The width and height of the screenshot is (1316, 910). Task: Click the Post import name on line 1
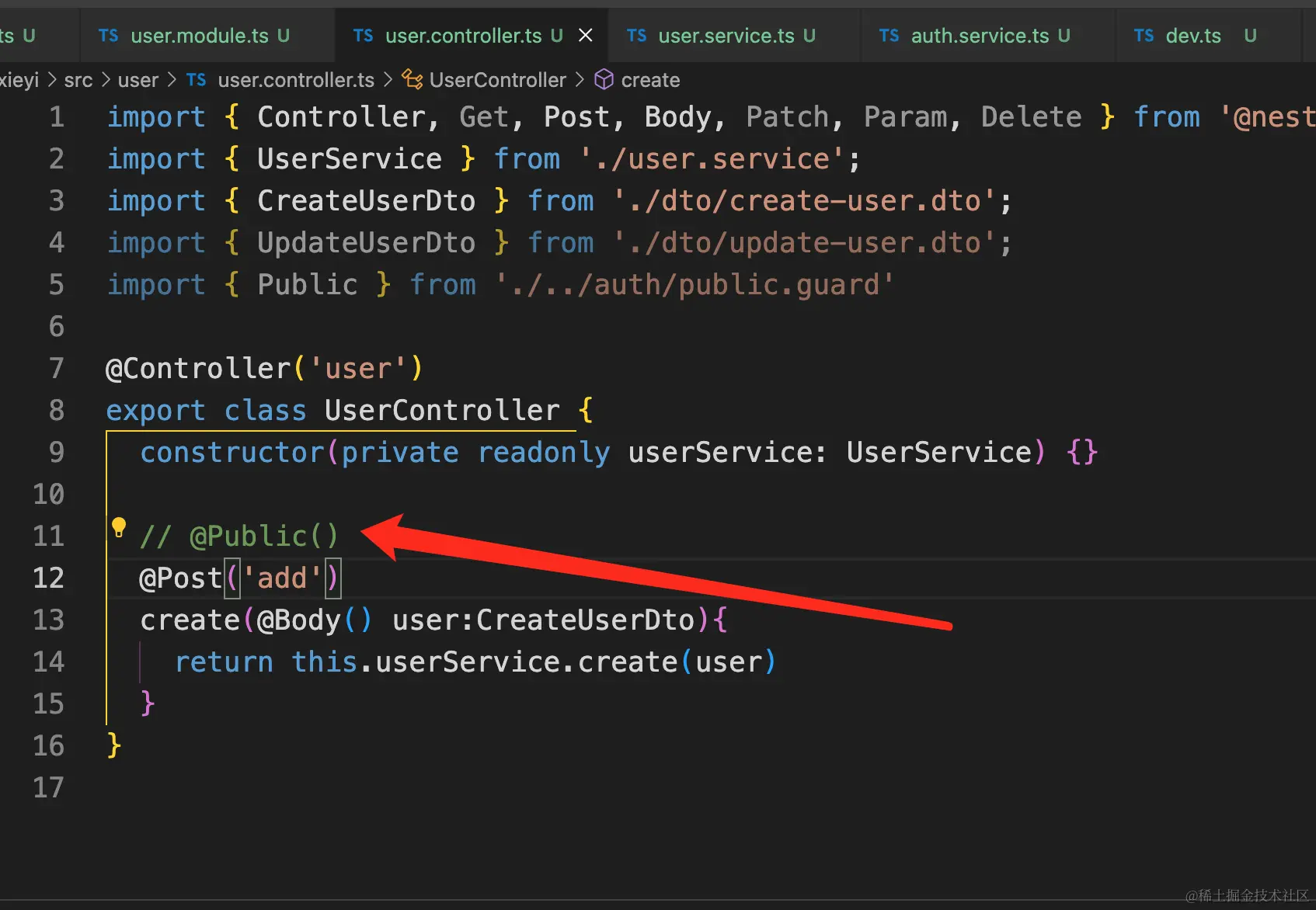tap(577, 117)
